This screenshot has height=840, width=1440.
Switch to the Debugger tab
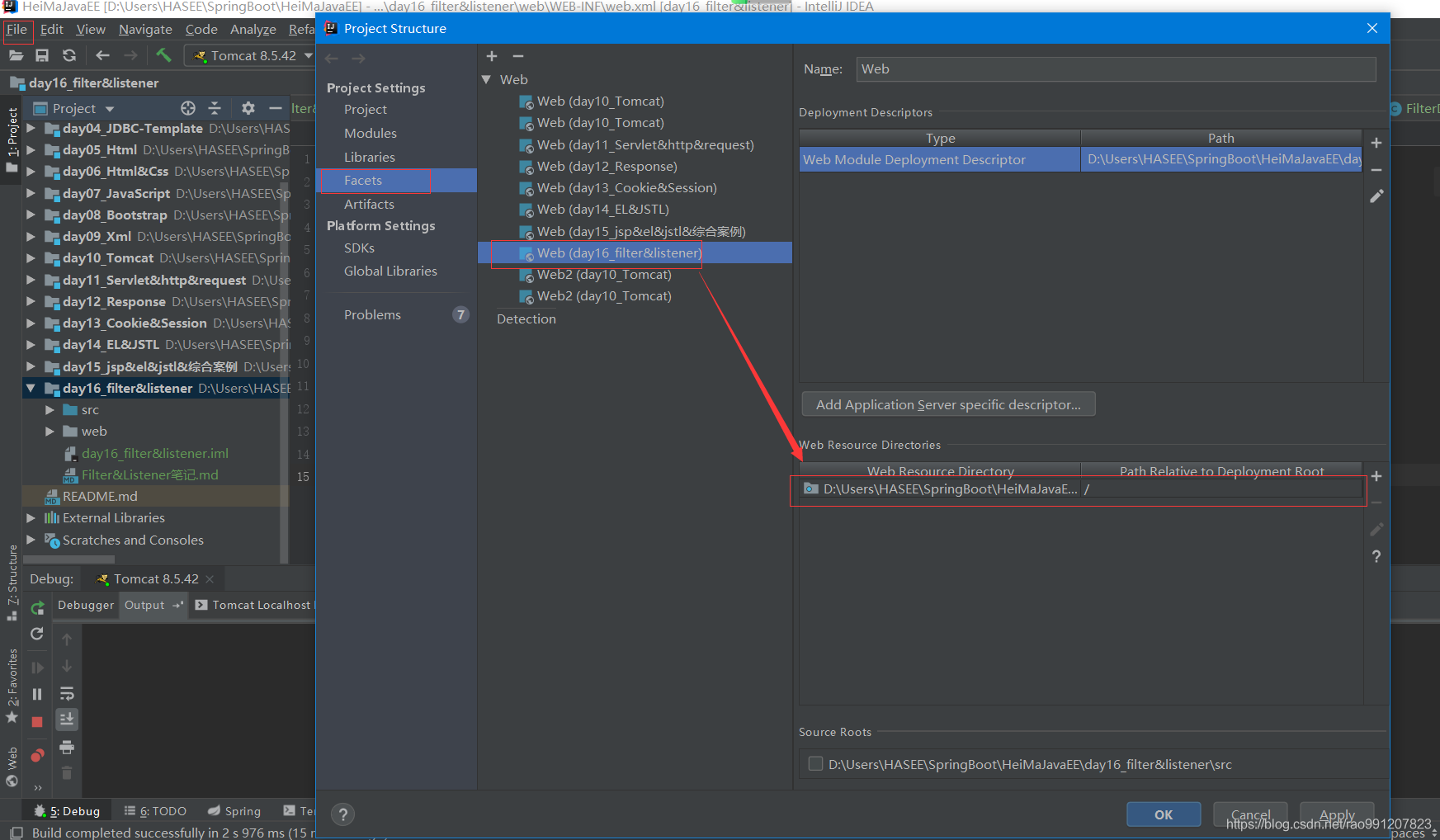pos(86,605)
